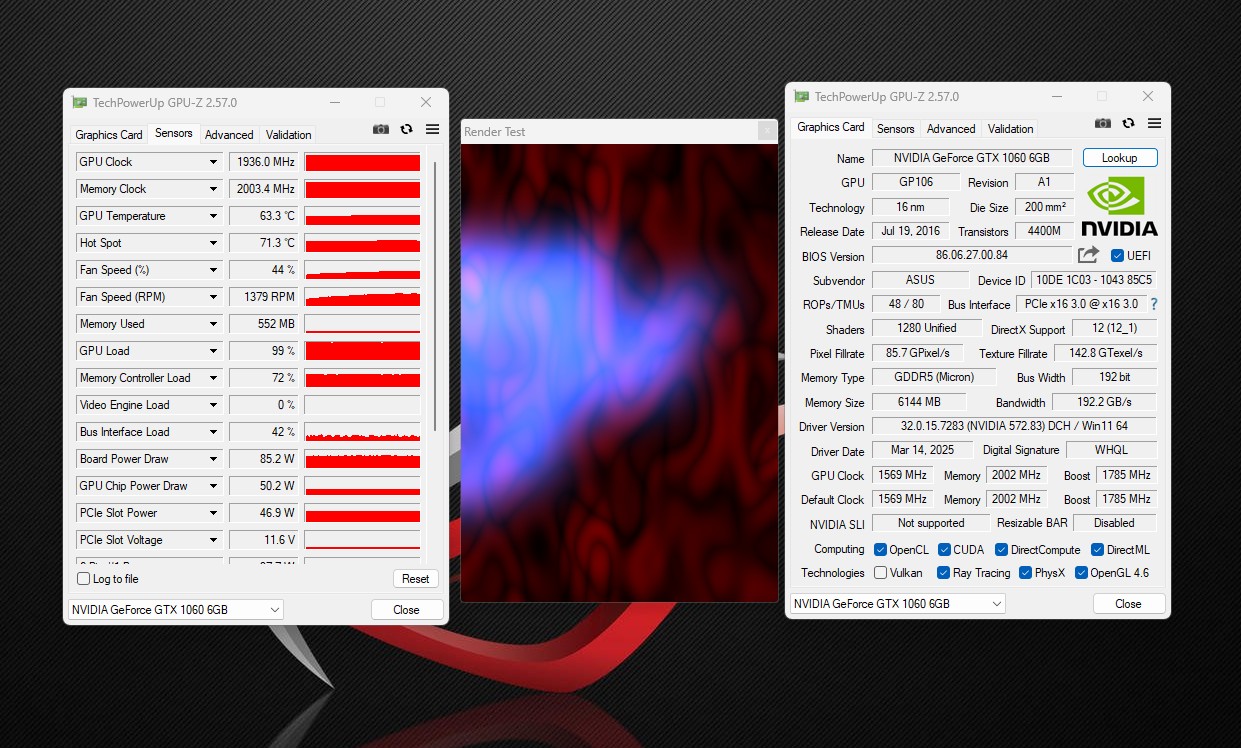Toggle the Ray Tracing checkbox

click(944, 573)
